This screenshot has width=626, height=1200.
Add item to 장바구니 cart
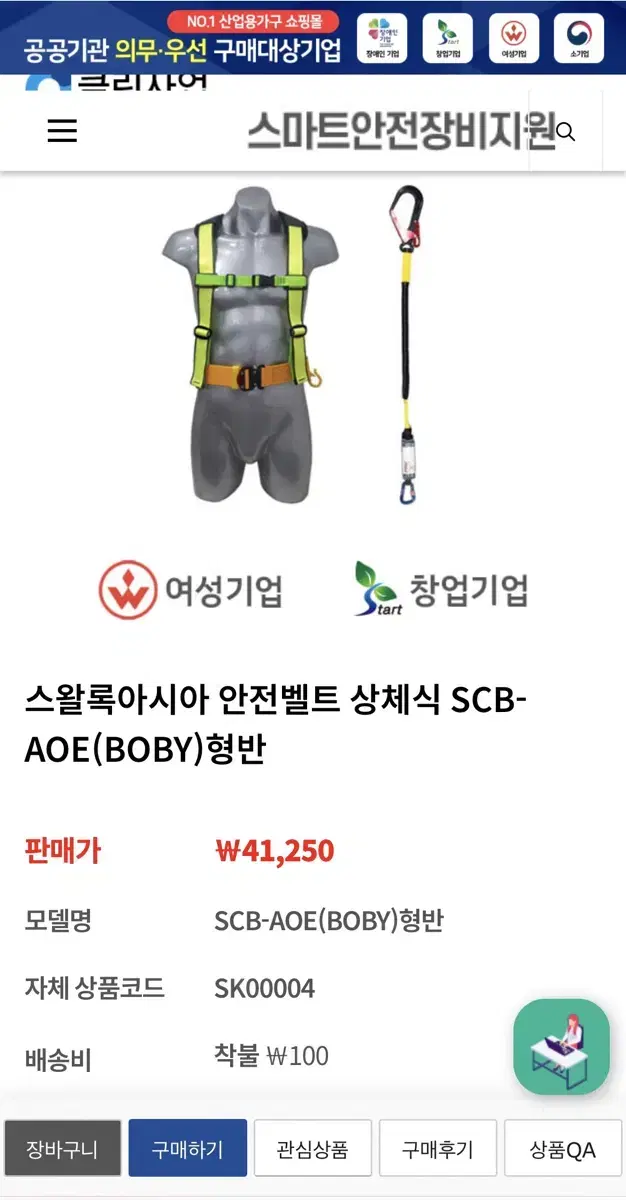[x=63, y=1148]
